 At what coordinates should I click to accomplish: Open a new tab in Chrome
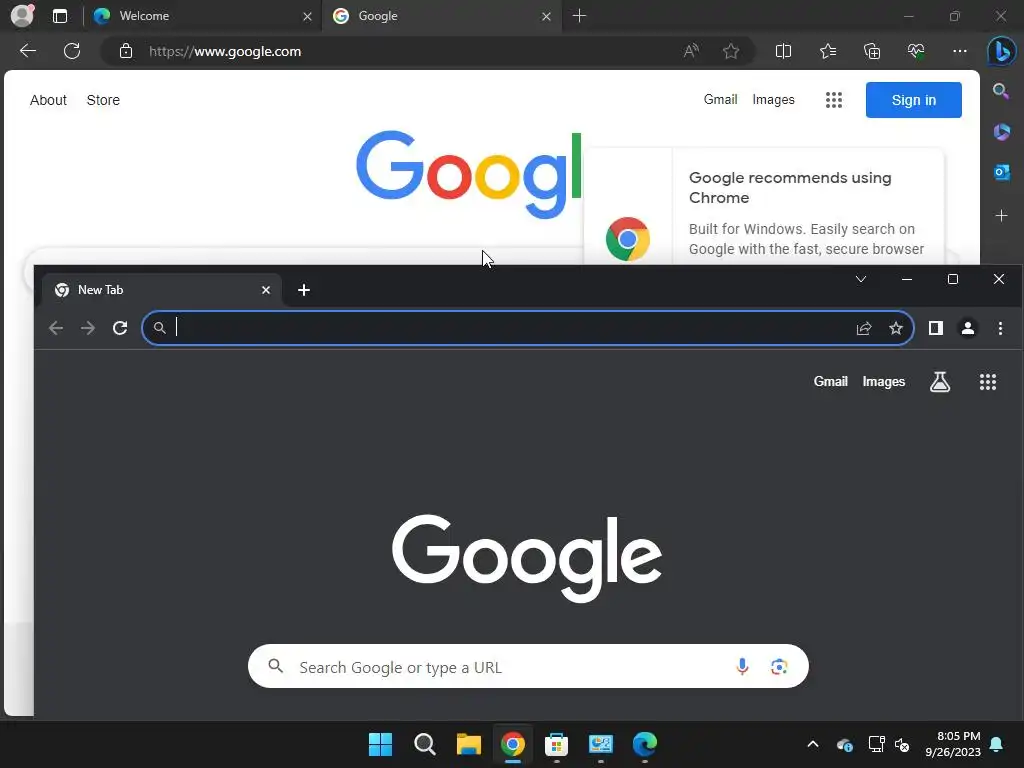(304, 290)
